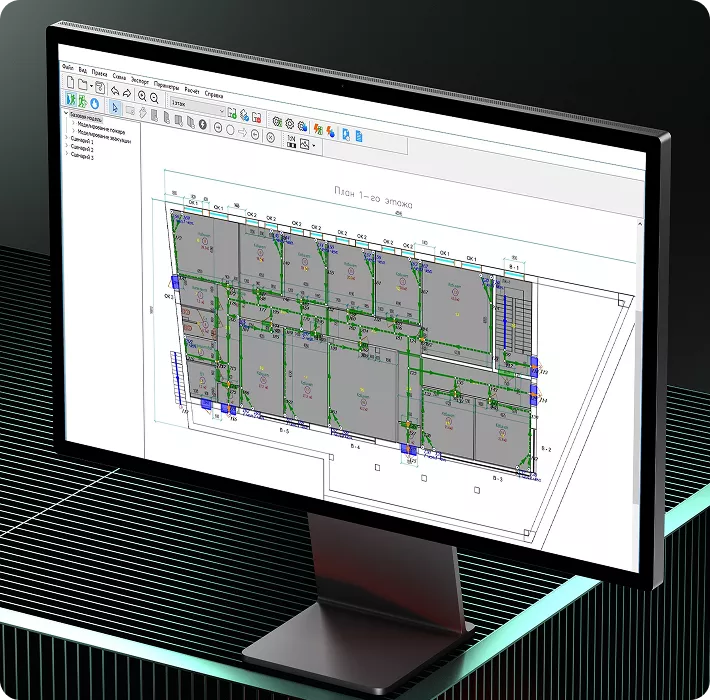
Task: Open fire settings gear with blue flame
Action: (x=302, y=126)
